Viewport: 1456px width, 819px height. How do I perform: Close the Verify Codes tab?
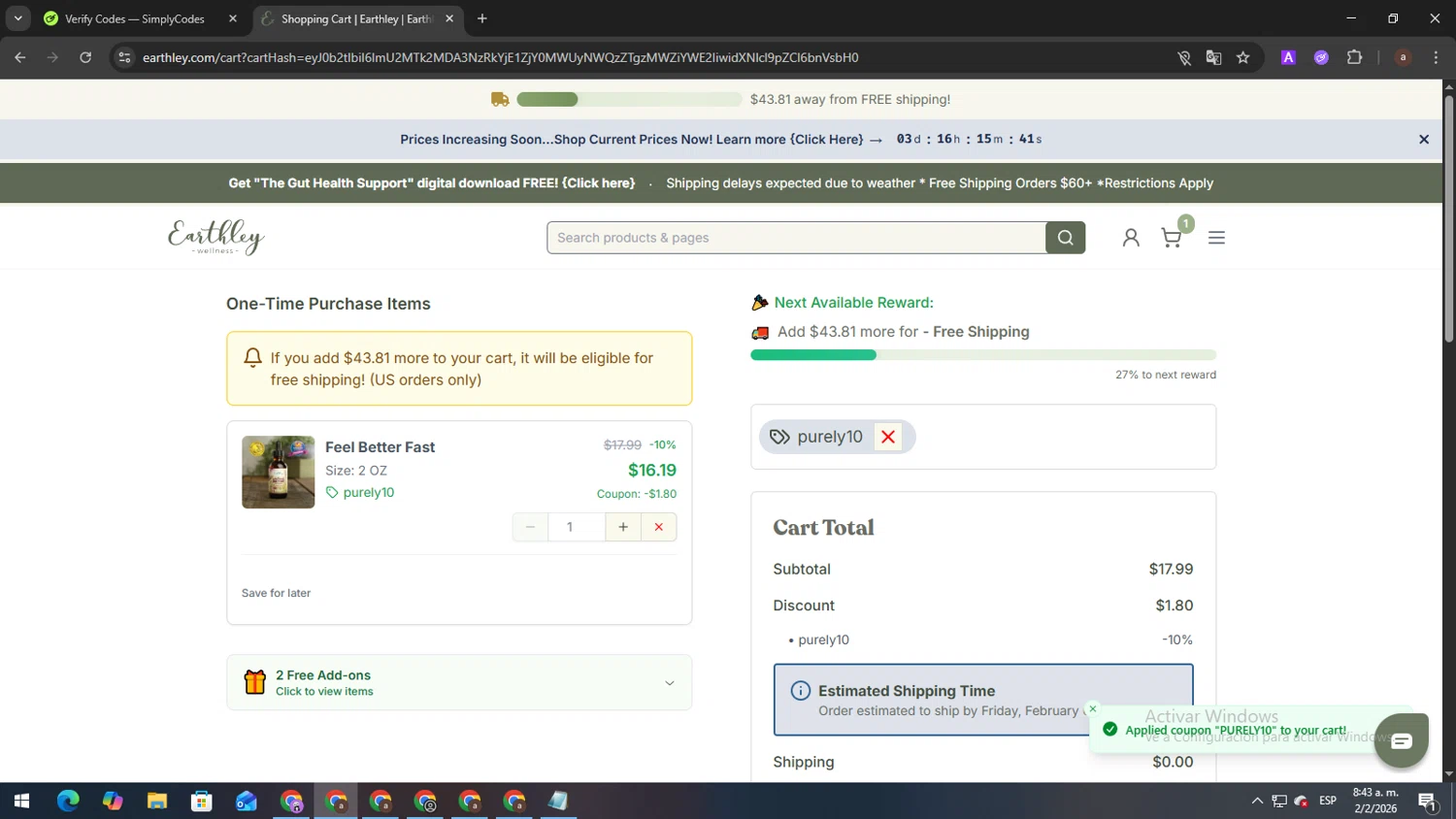[233, 18]
